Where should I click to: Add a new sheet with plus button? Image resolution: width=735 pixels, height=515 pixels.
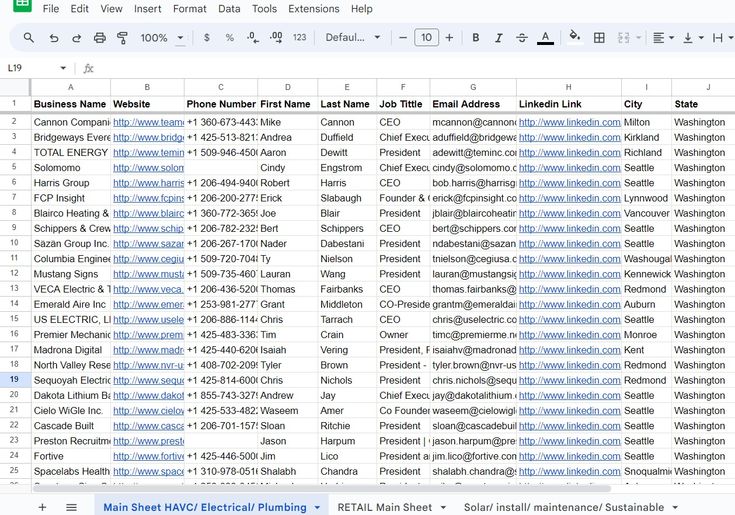coord(42,507)
